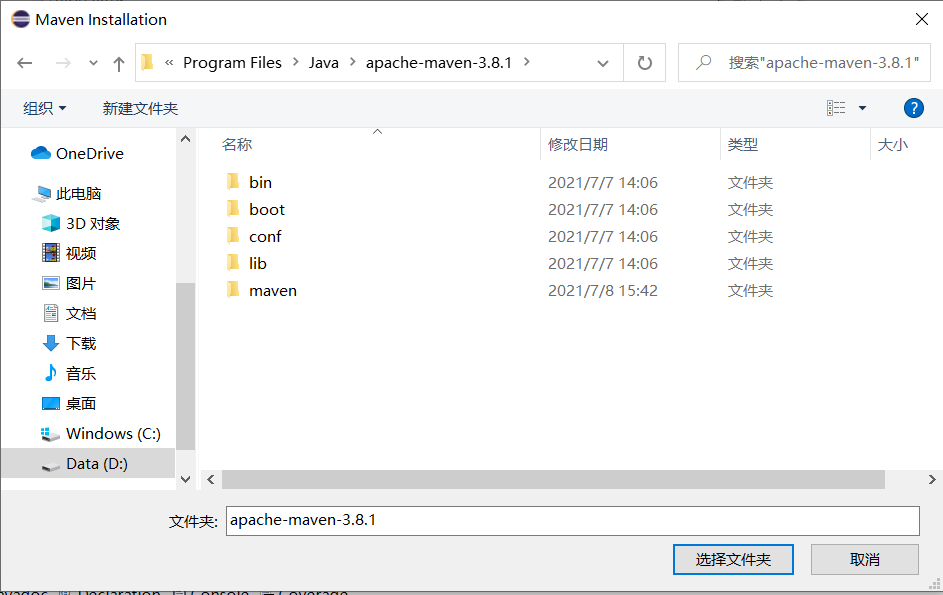Image resolution: width=943 pixels, height=595 pixels.
Task: Go up one folder level arrow
Action: point(119,63)
